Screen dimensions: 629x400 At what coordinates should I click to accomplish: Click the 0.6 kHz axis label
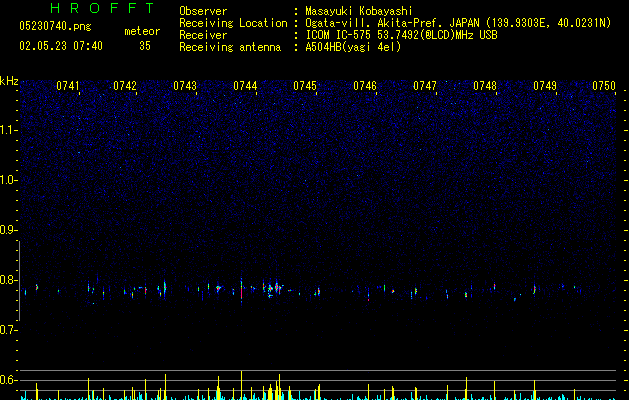(9, 380)
